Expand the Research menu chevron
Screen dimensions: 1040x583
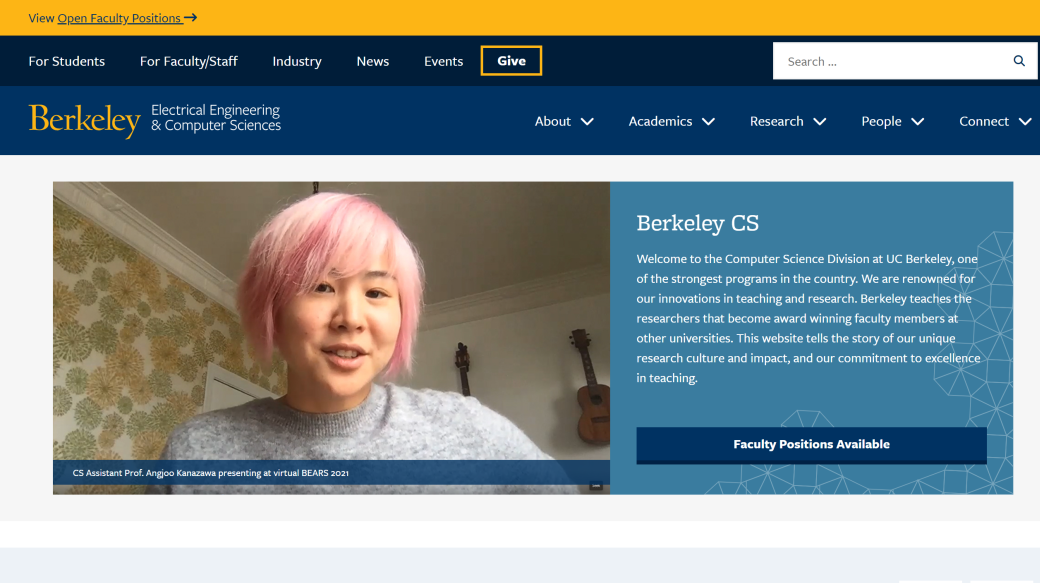820,121
